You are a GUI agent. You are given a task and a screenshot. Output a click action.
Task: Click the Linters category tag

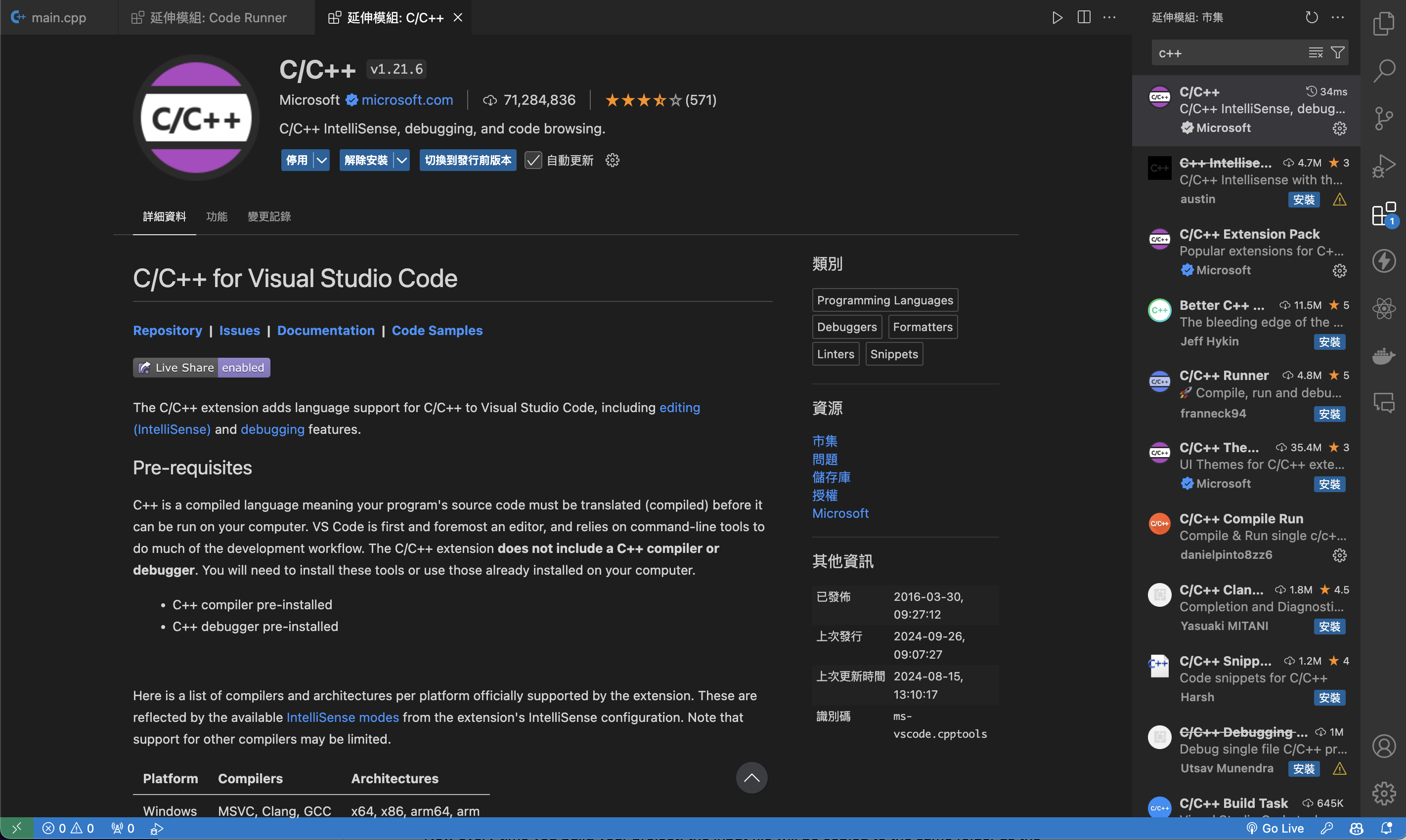tap(836, 354)
